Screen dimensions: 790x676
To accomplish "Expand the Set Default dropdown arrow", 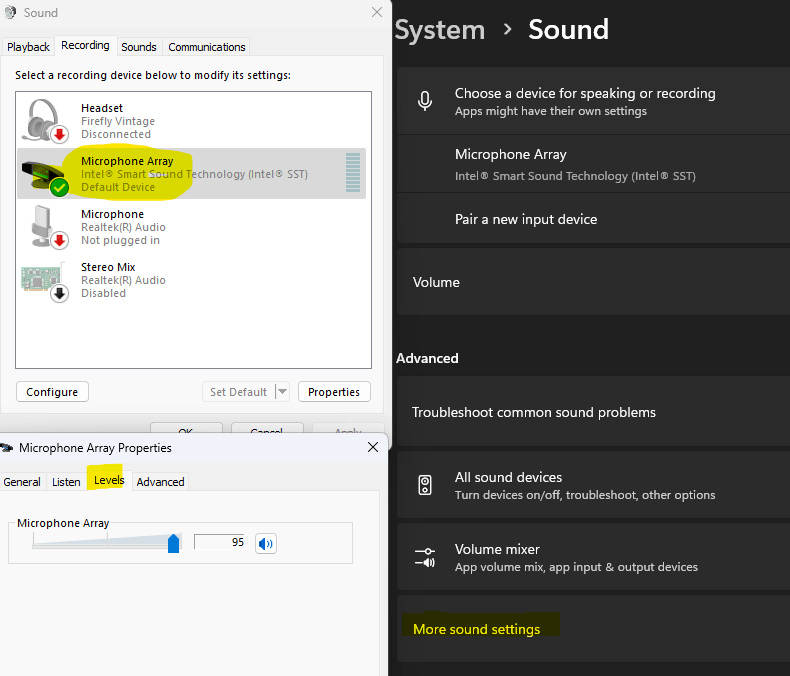I will [282, 392].
